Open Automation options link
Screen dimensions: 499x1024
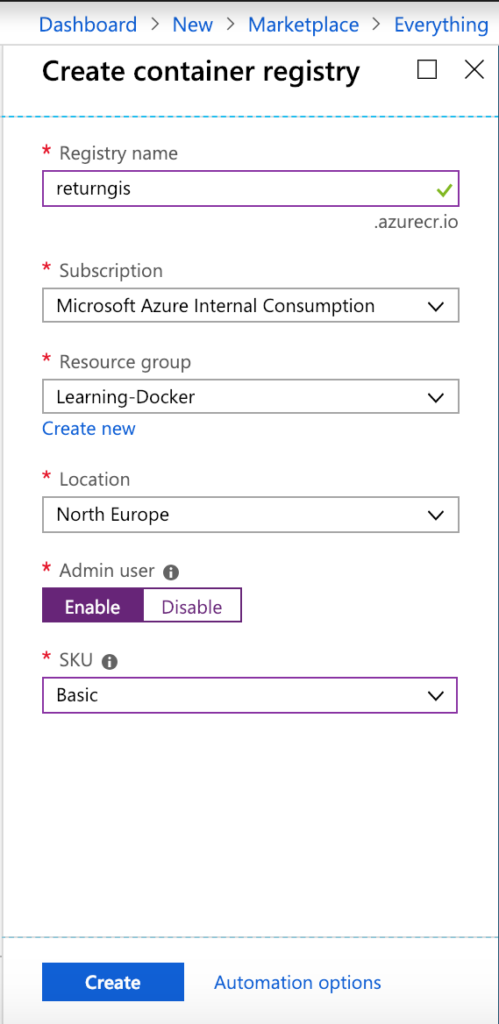coord(298,982)
